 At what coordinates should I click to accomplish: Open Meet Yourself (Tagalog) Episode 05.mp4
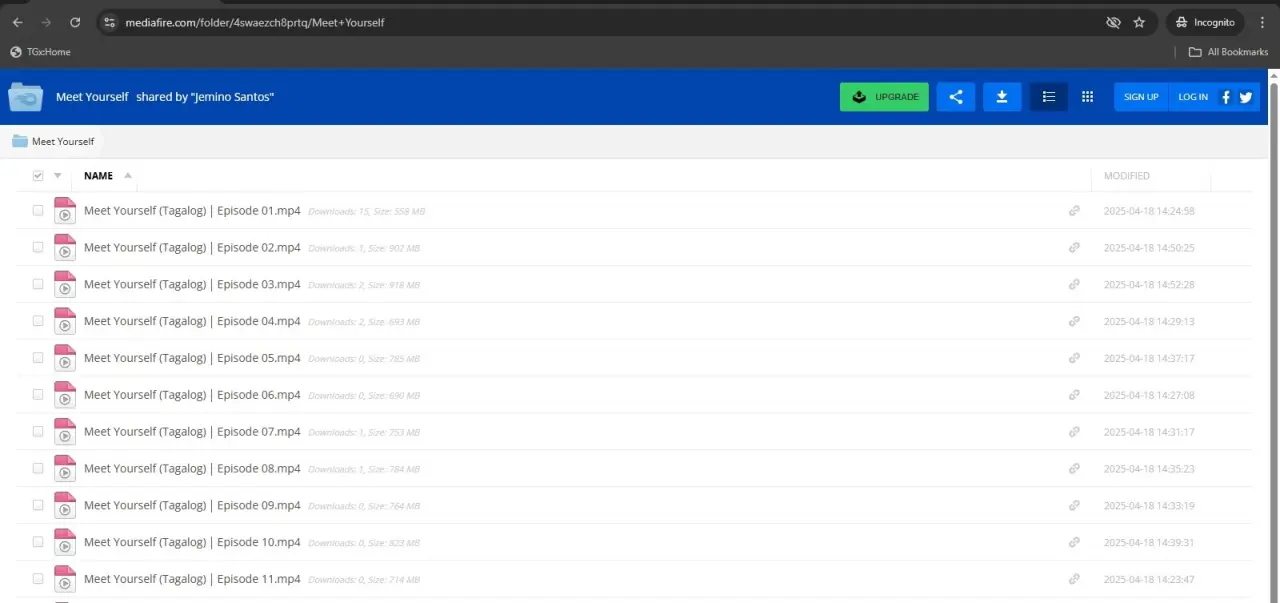pos(192,358)
